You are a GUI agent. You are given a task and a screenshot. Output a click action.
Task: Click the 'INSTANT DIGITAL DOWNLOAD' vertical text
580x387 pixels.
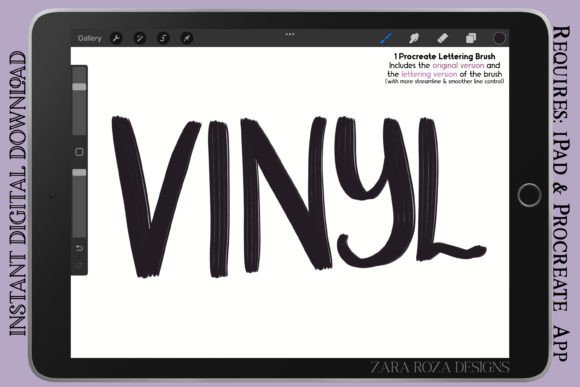[x=17, y=194]
